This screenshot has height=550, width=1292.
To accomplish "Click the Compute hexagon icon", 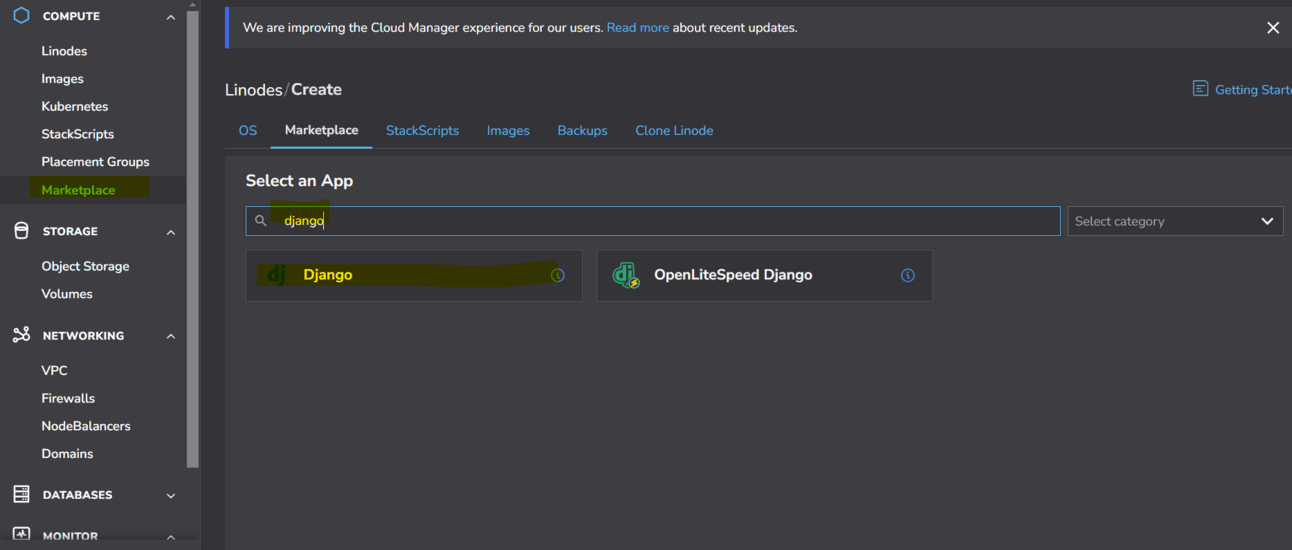I will coord(21,16).
